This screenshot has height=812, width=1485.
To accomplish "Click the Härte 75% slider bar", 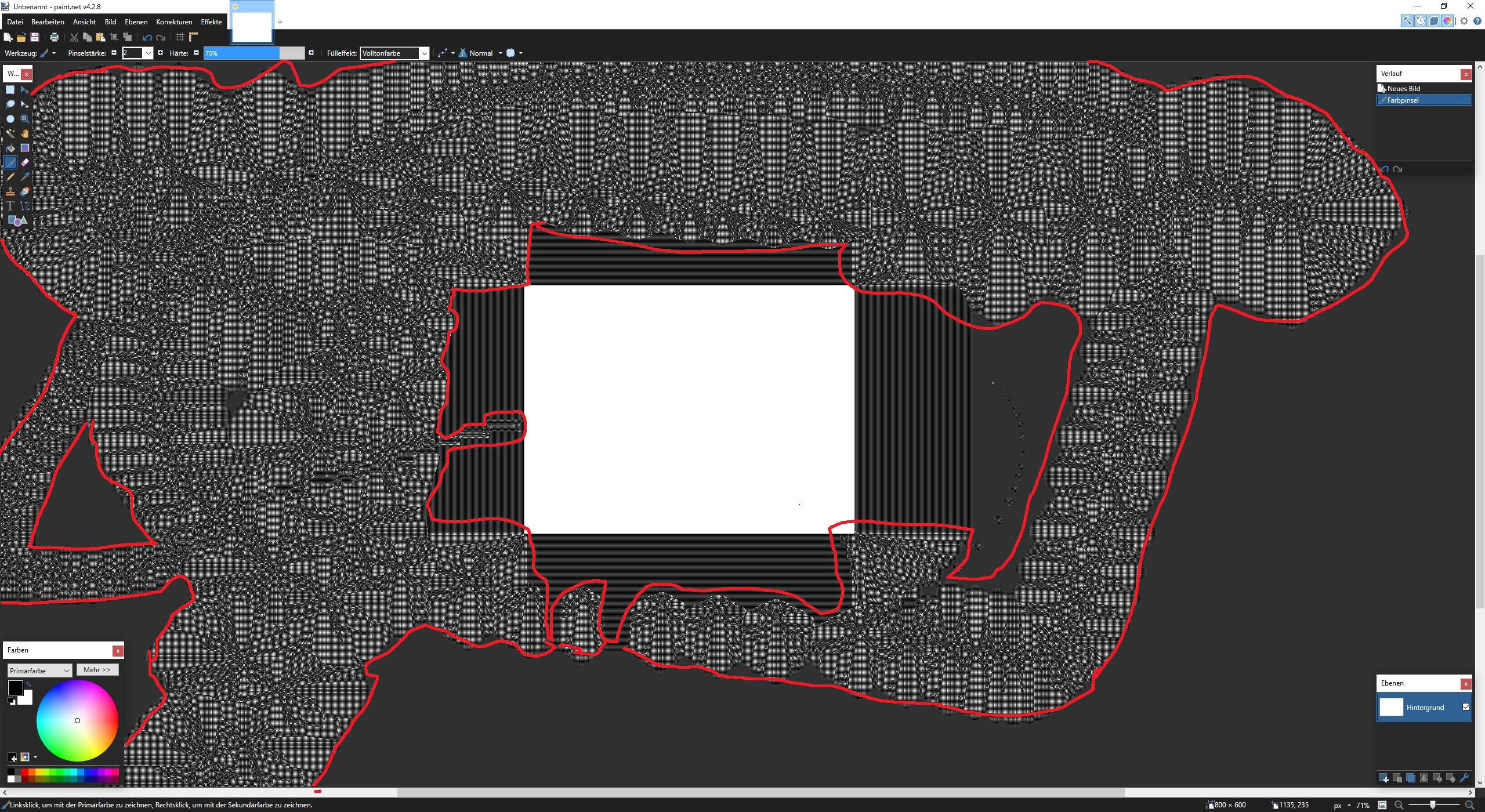I will tap(253, 53).
